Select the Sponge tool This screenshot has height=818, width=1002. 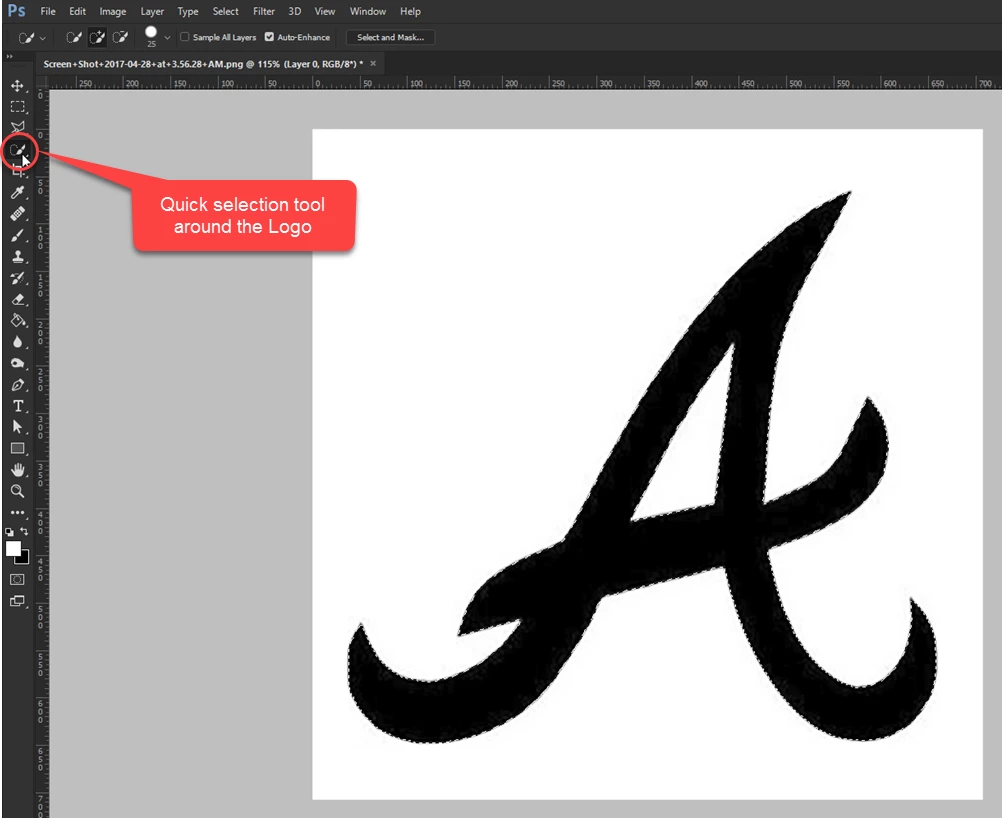17,363
